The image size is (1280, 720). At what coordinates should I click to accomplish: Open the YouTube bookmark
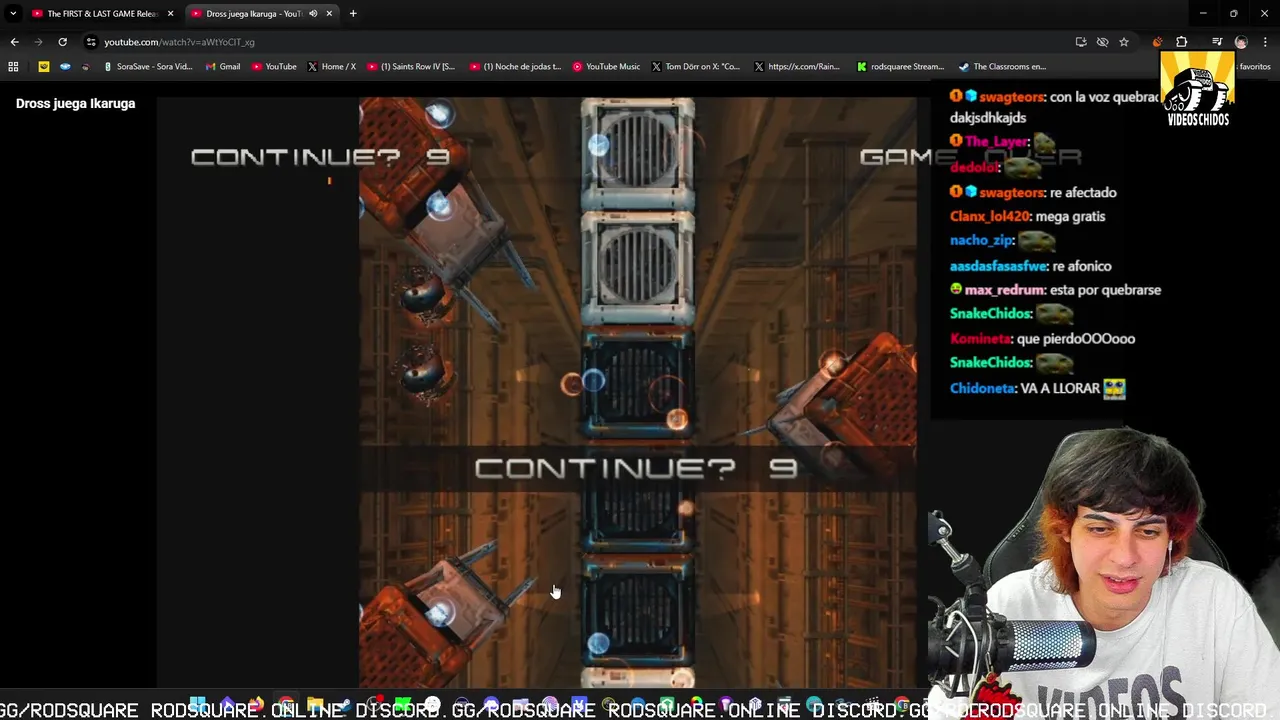click(x=274, y=67)
